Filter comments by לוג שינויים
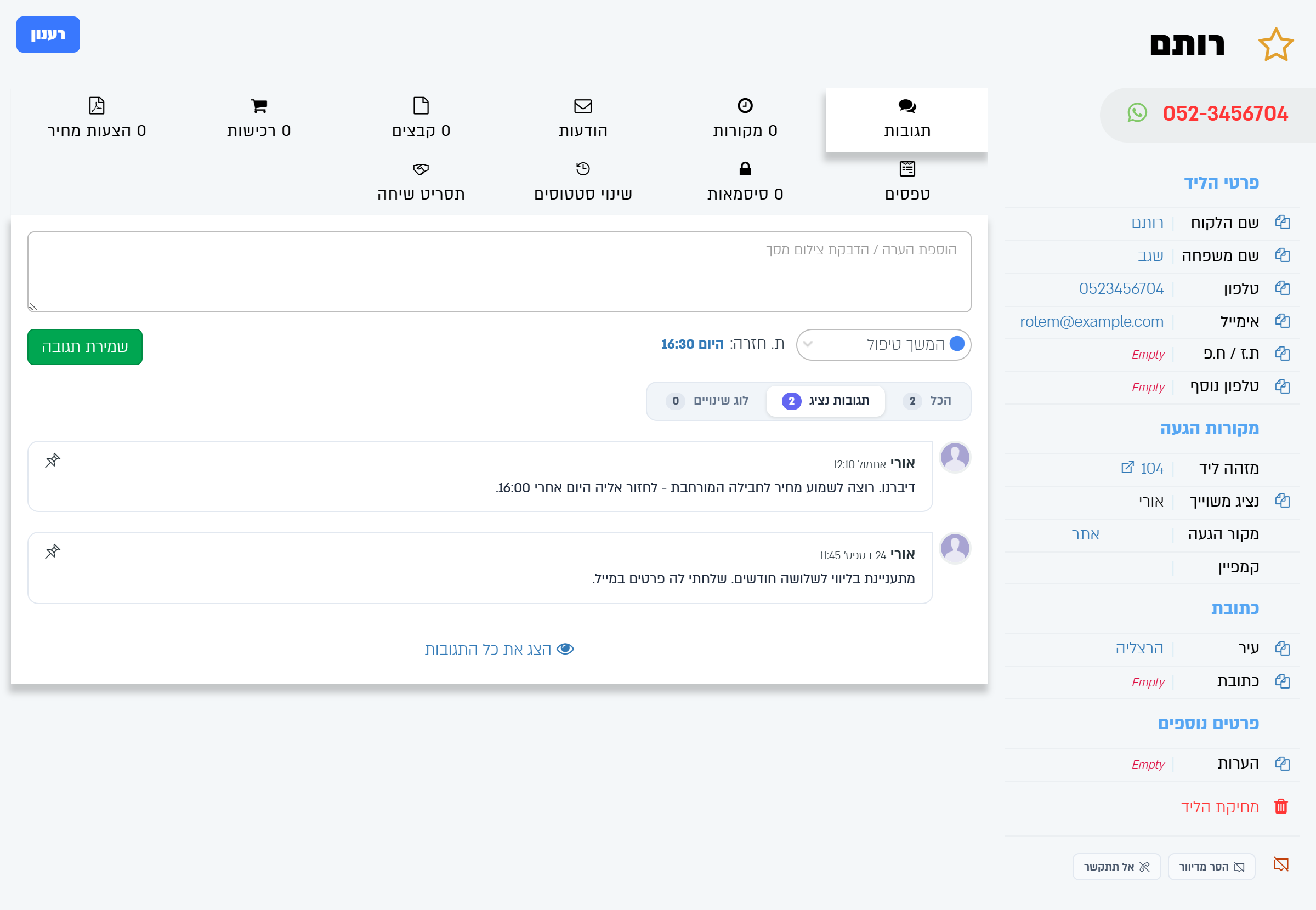Image resolution: width=1316 pixels, height=910 pixels. point(707,401)
